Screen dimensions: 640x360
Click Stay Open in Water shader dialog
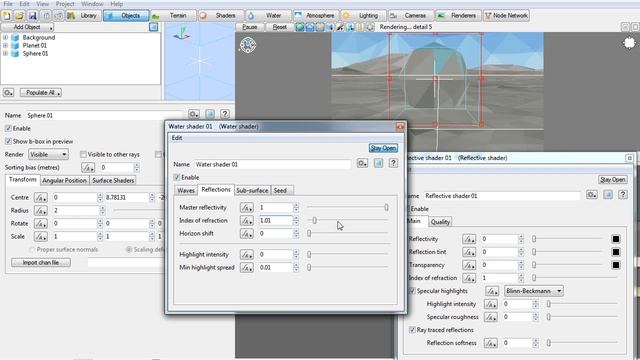pos(383,148)
